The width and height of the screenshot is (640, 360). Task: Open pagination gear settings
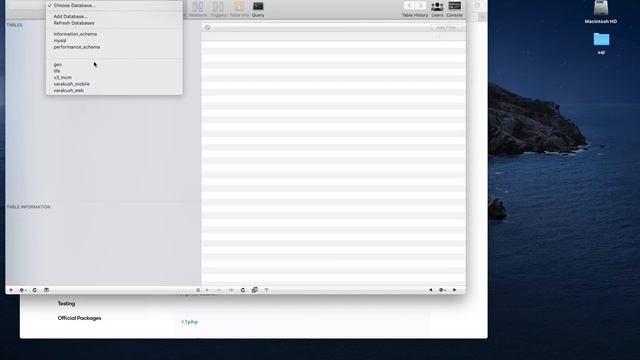(442, 290)
